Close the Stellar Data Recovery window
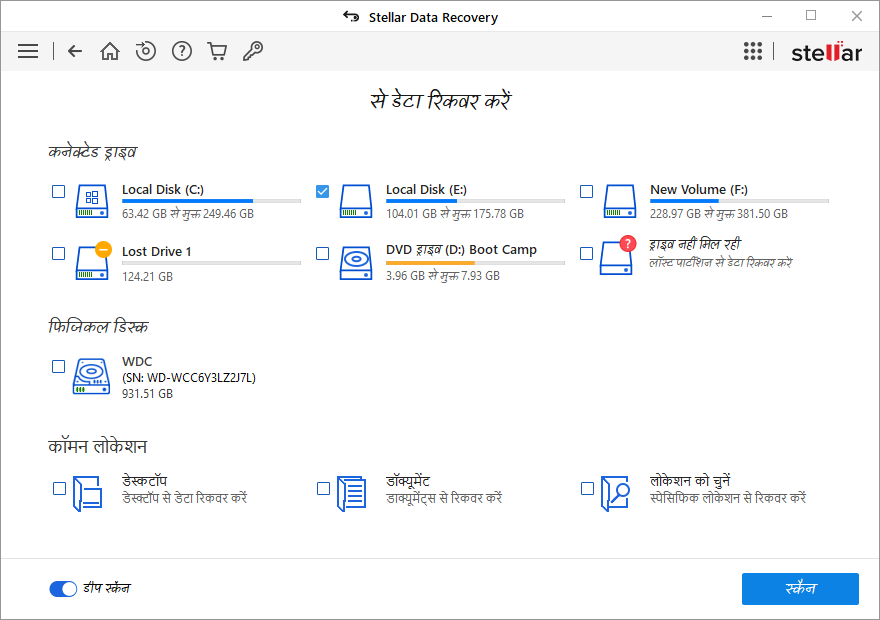 point(856,16)
